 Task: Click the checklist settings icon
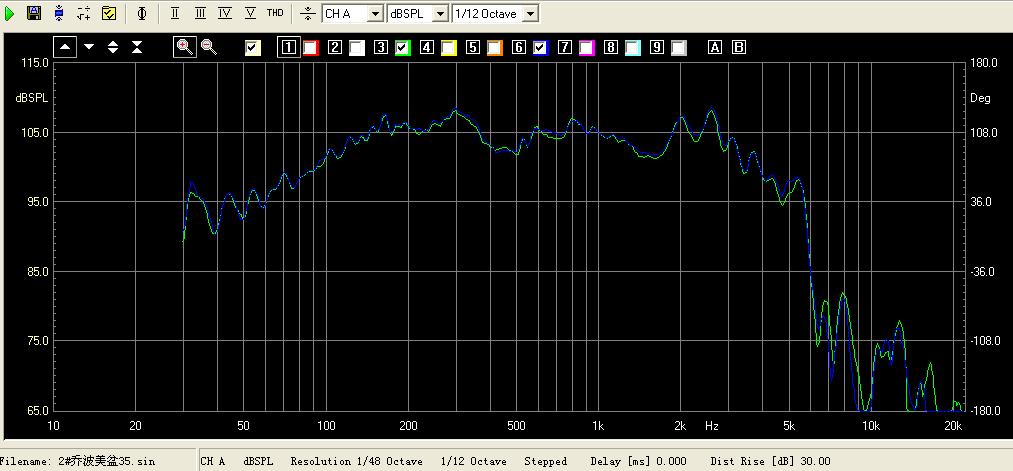pyautogui.click(x=109, y=13)
